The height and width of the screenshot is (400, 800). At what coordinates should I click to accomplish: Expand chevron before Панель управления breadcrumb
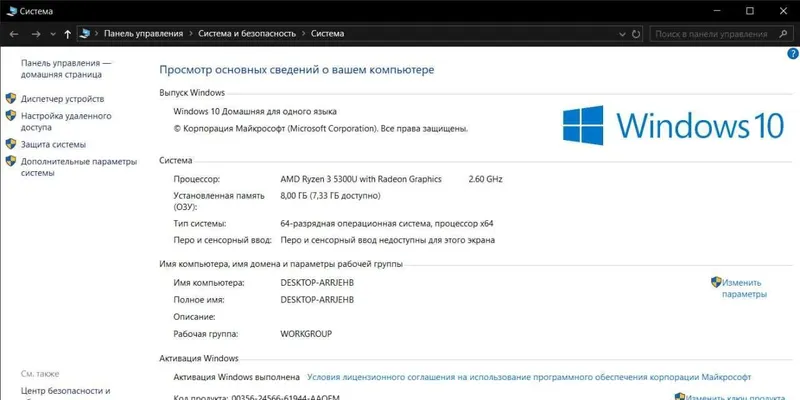click(96, 34)
